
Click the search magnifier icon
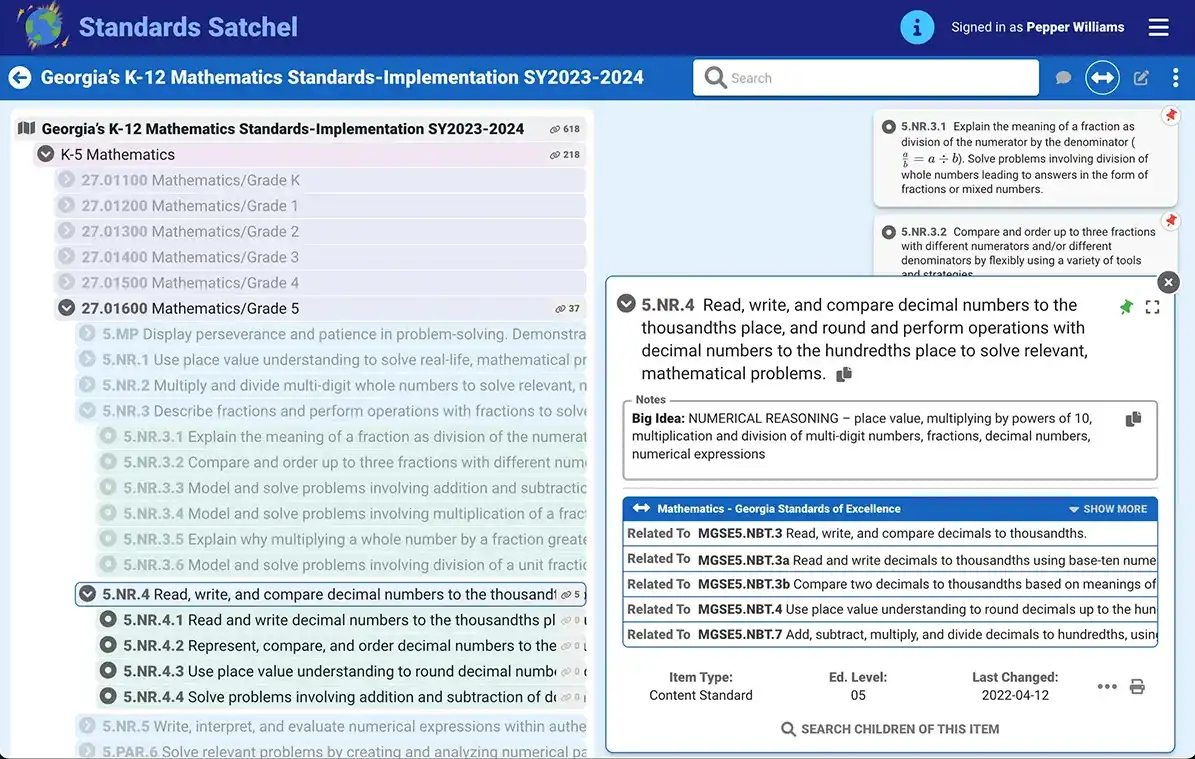[715, 77]
